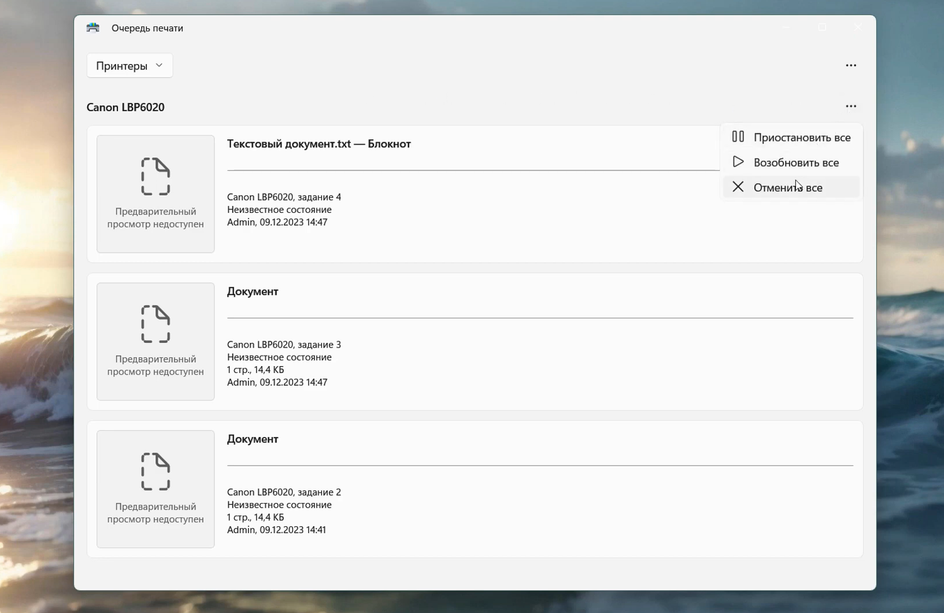Click Admin, 09.12.2023 14:47 in задание 4

pos(277,222)
